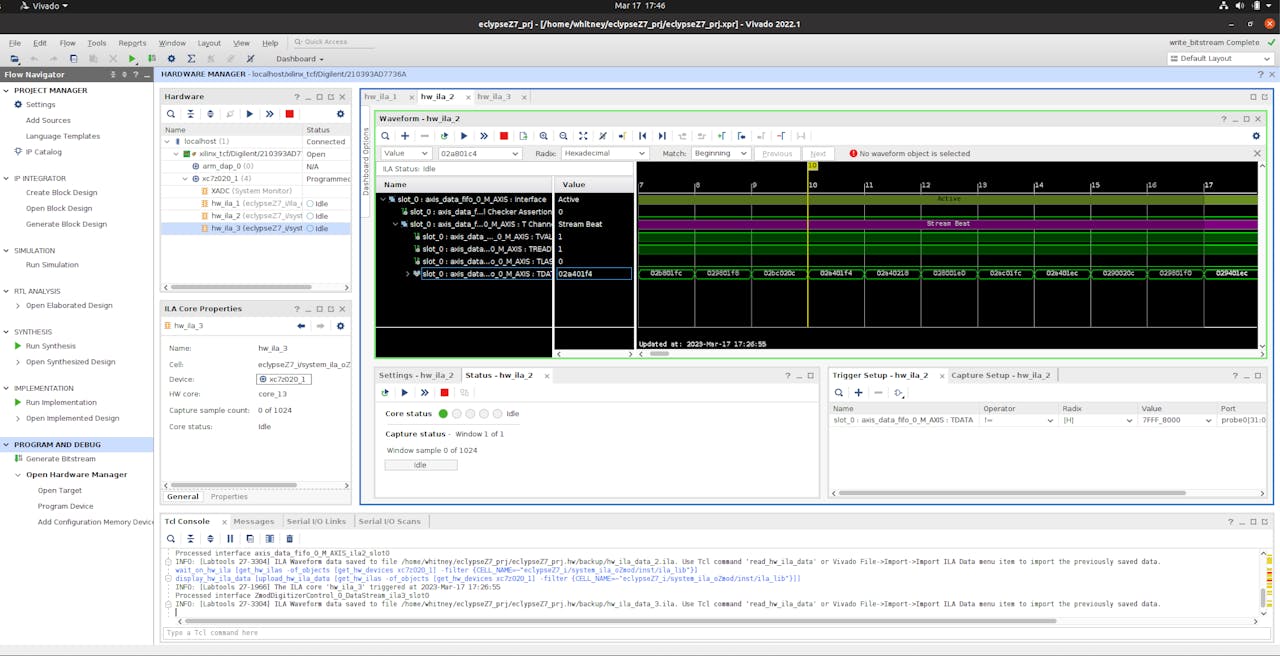1280x656 pixels.
Task: Click the waveform horizontal scrollbar thumb
Action: coord(659,353)
